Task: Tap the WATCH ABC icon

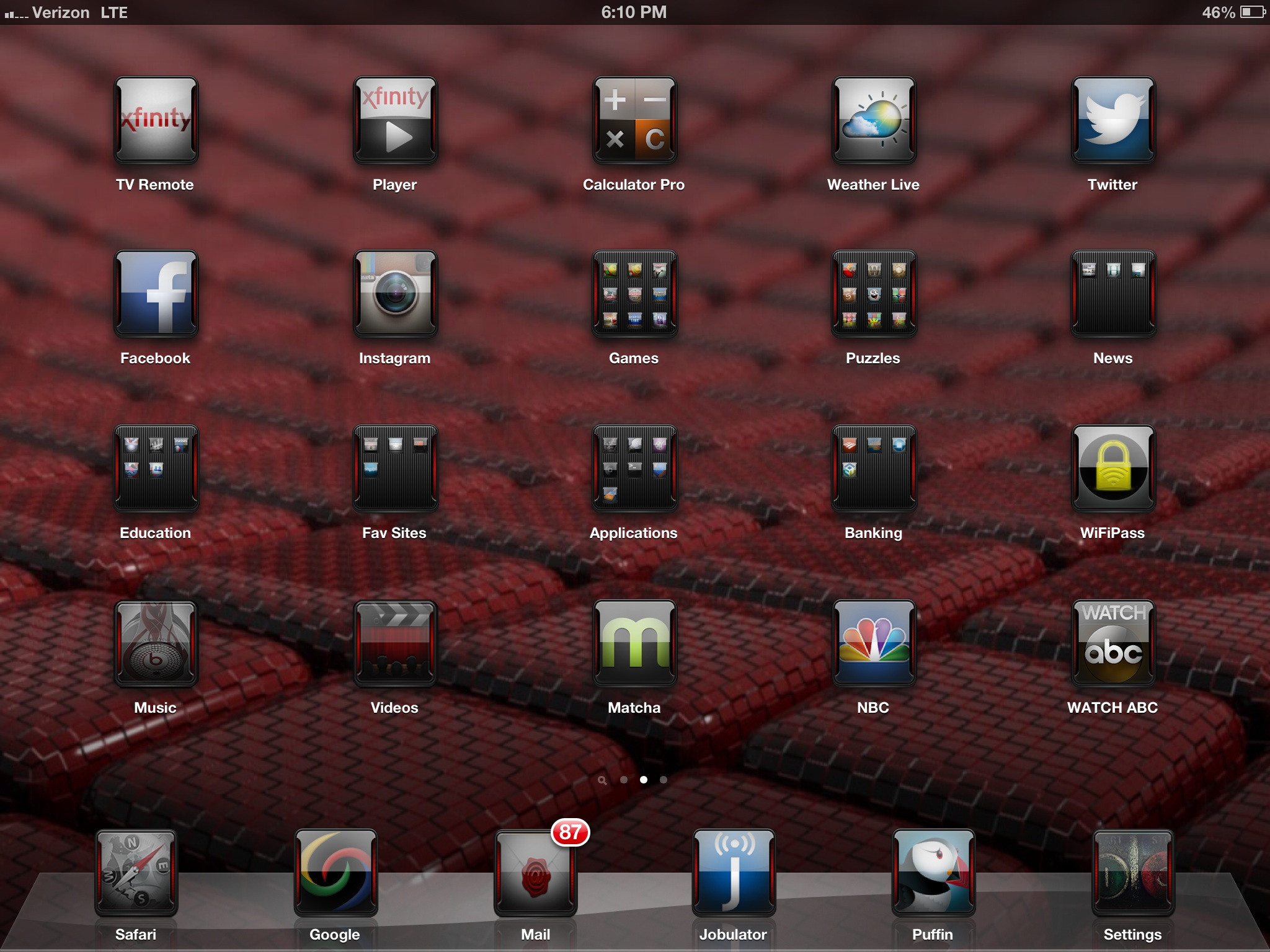Action: pos(1112,643)
